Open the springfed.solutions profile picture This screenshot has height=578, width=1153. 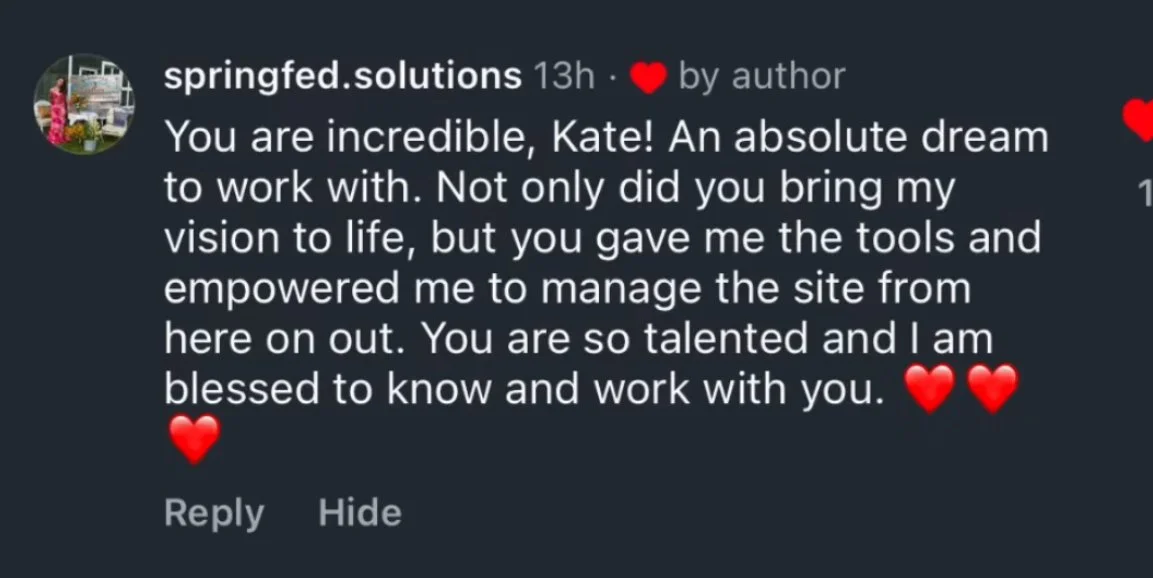point(84,104)
